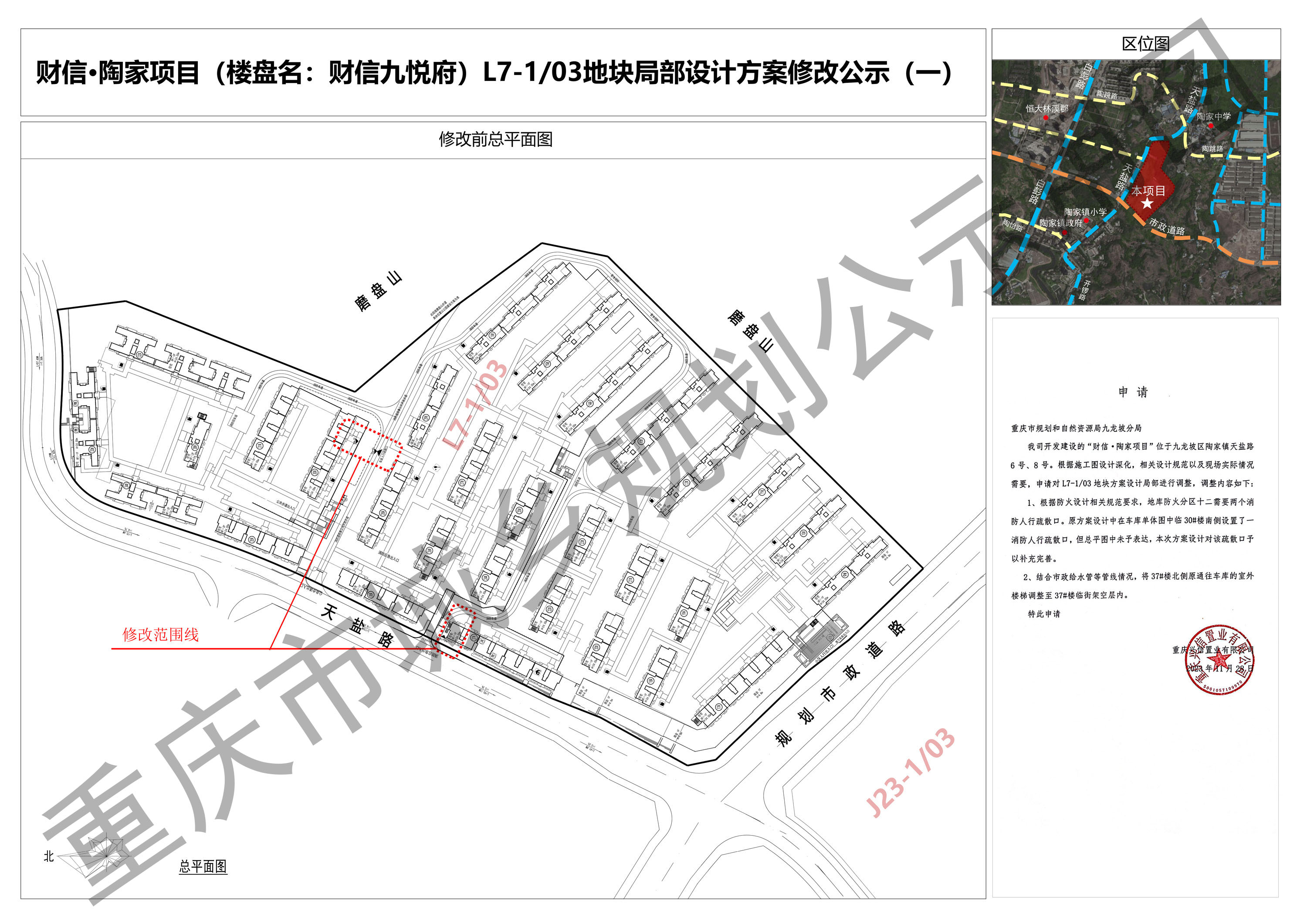Click the white star marking the project site
Viewport: 1307px width, 924px height.
pos(1148,204)
